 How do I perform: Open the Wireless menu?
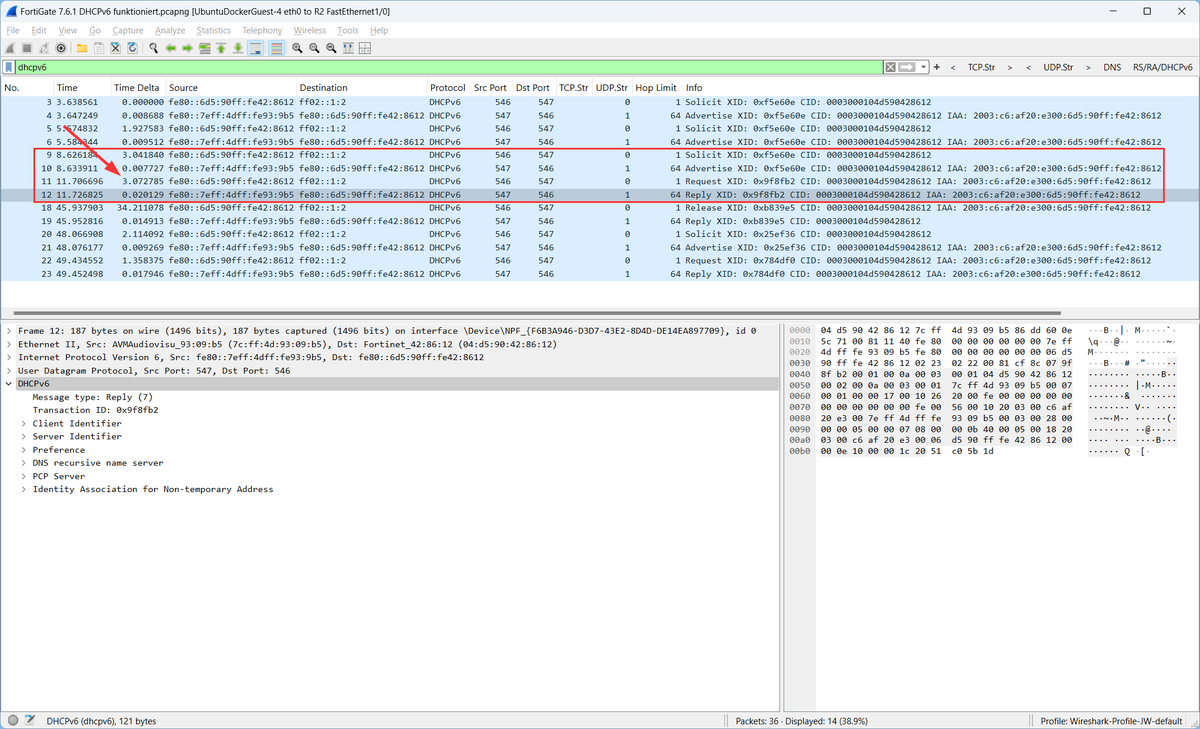309,31
